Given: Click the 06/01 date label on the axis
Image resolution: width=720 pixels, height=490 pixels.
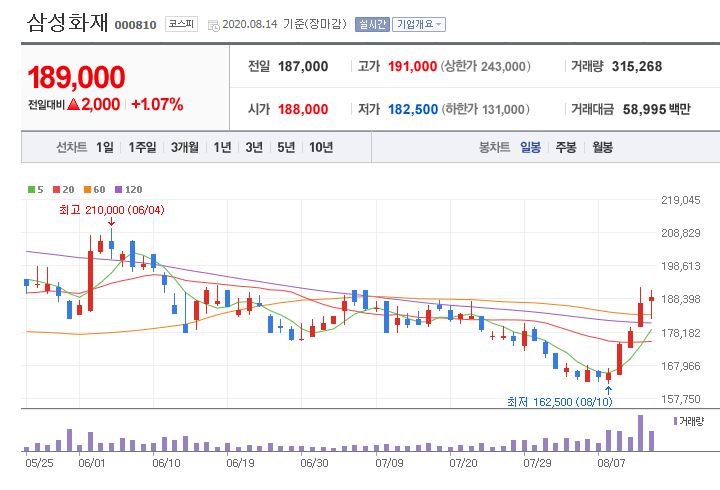Looking at the screenshot, I should coord(92,463).
